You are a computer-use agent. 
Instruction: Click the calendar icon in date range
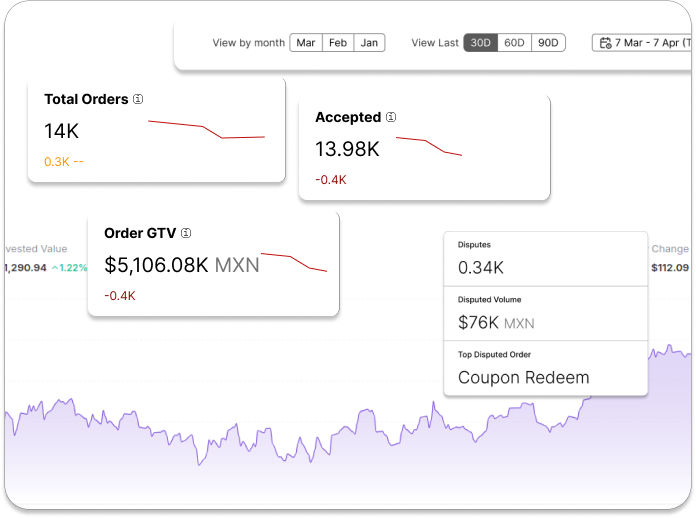pos(605,43)
